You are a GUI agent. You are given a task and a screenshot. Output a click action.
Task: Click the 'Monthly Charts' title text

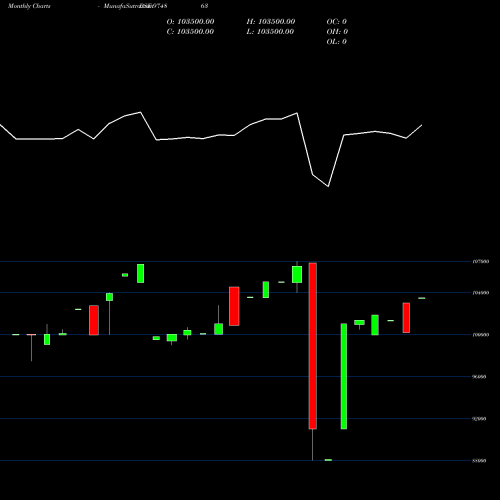click(x=29, y=6)
